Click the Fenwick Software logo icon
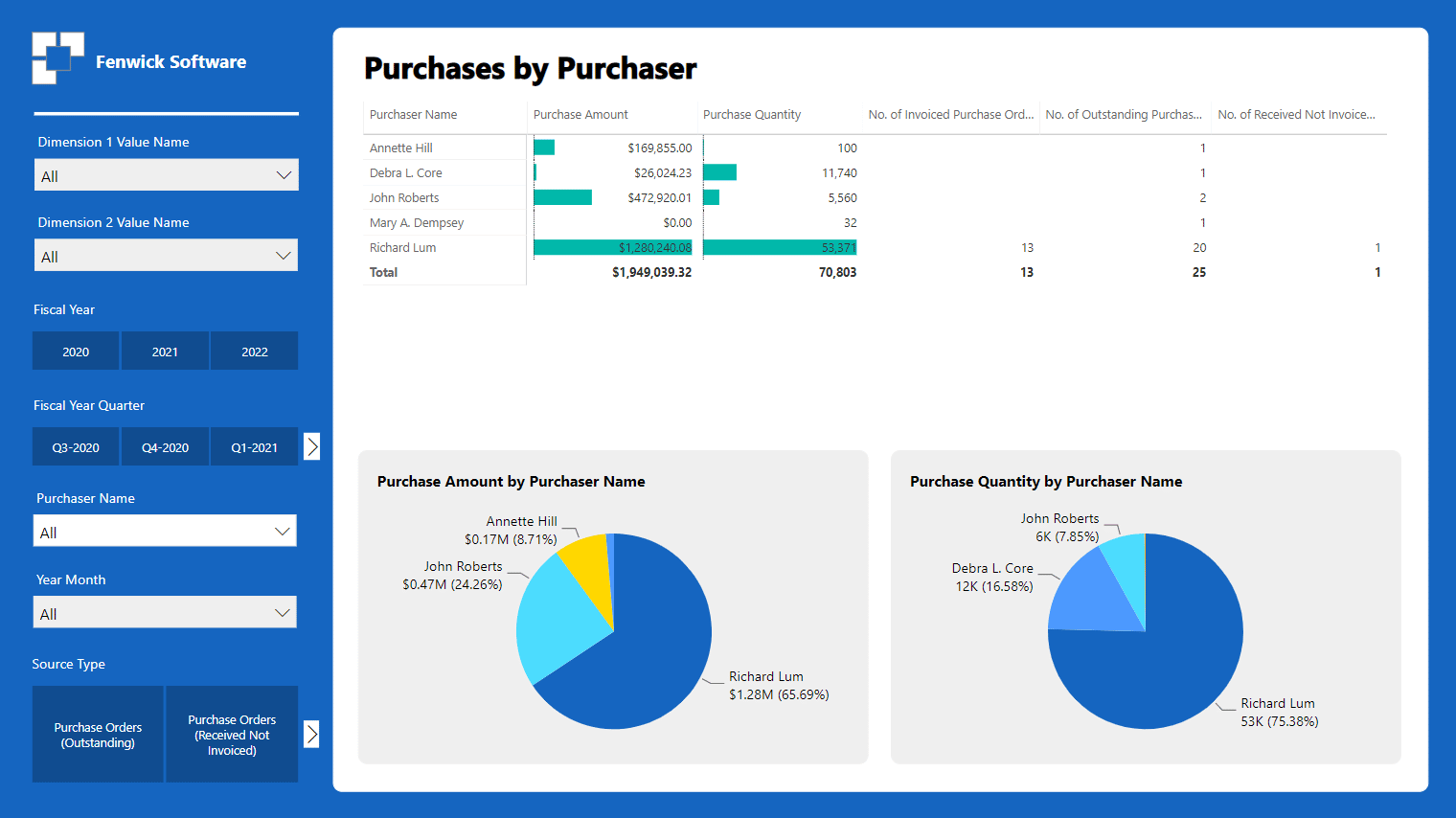This screenshot has width=1456, height=818. click(x=57, y=57)
